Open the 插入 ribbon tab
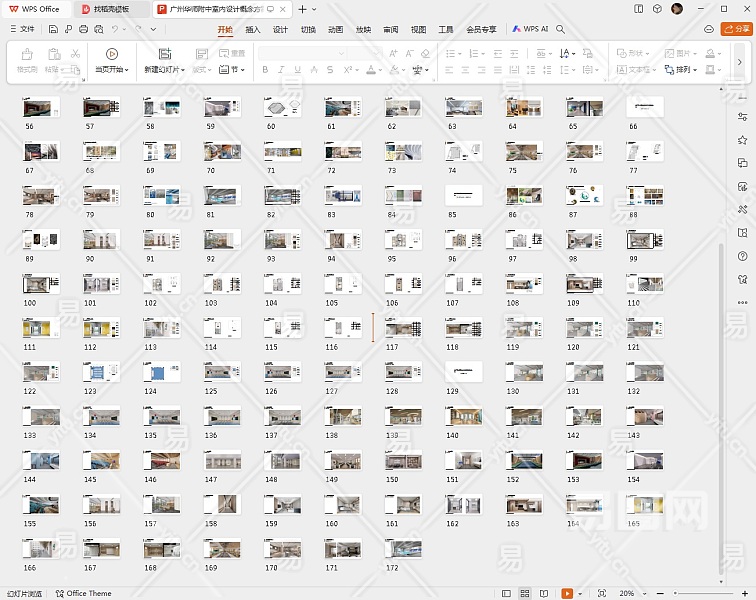The height and width of the screenshot is (600, 756). (x=253, y=29)
